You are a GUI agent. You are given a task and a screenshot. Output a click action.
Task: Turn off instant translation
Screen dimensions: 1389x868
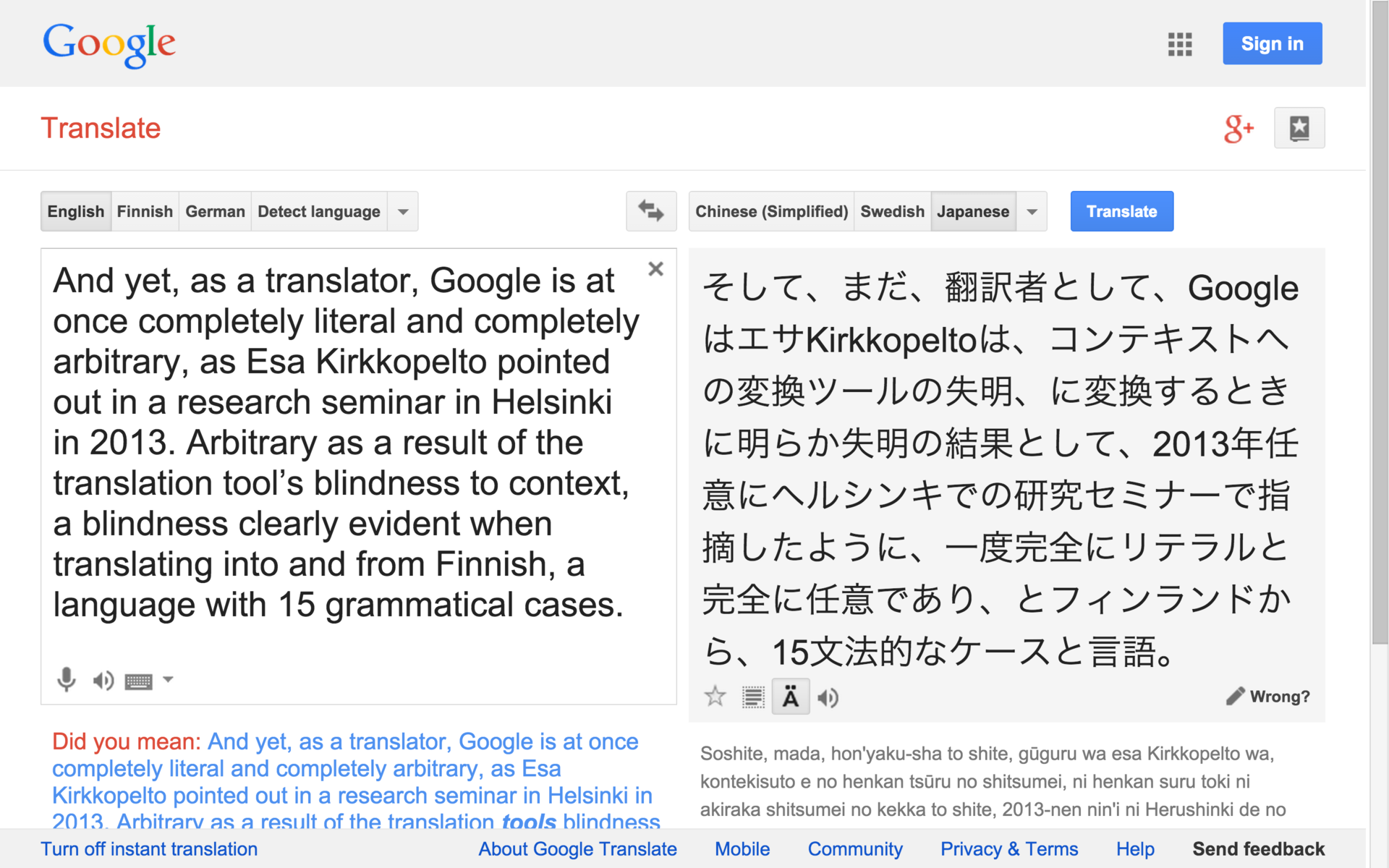point(149,849)
